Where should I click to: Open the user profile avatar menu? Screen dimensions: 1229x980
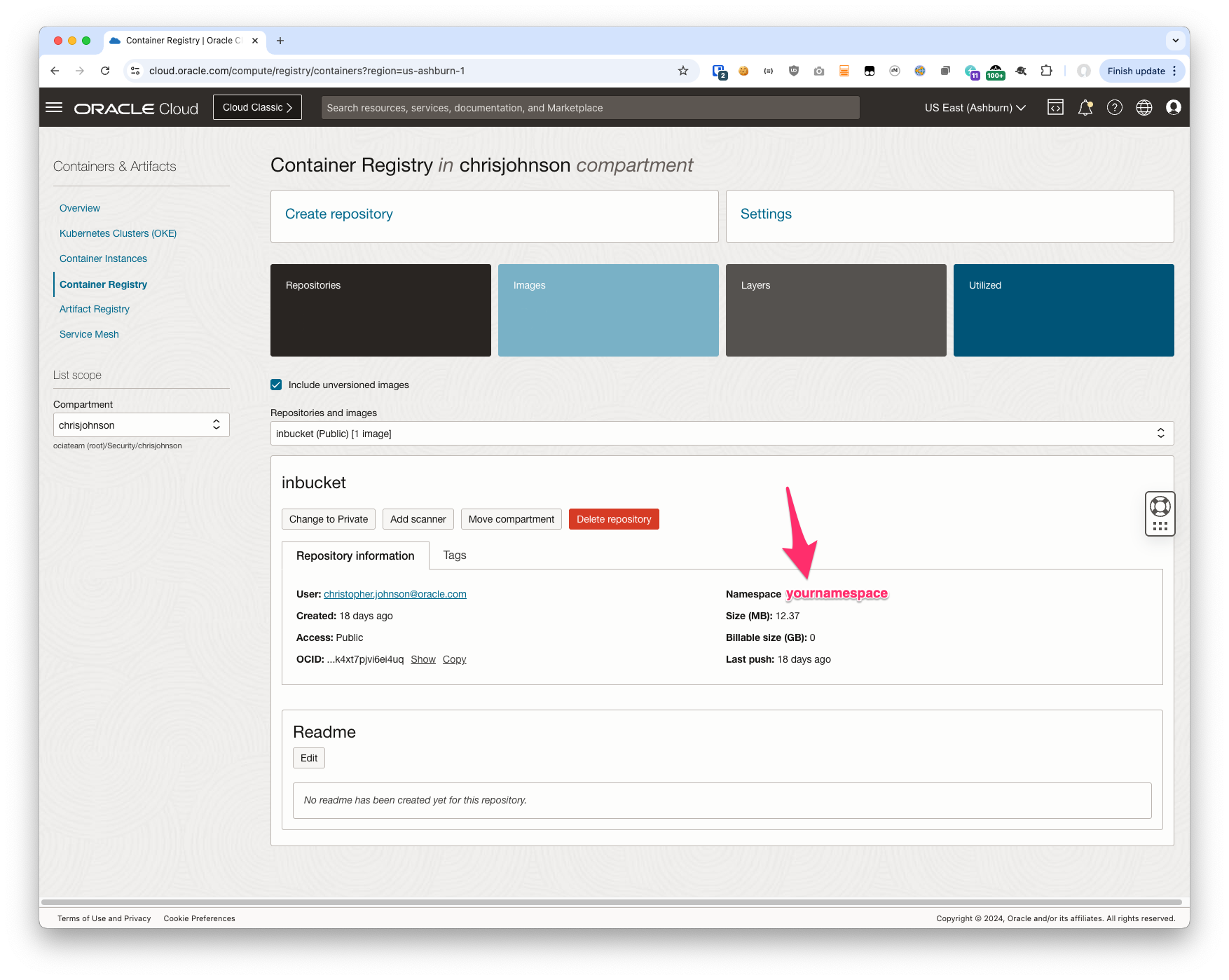(1173, 107)
